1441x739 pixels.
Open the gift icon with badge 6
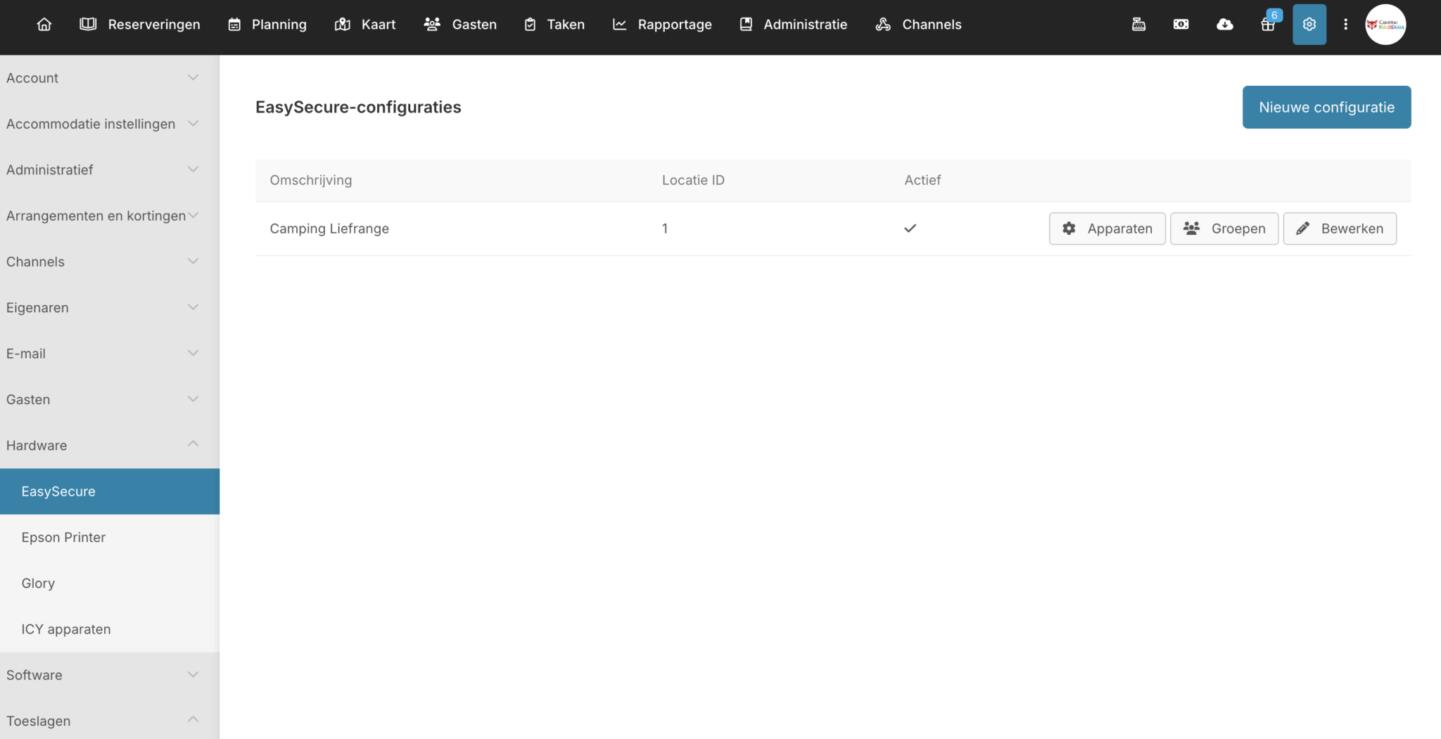point(1268,24)
